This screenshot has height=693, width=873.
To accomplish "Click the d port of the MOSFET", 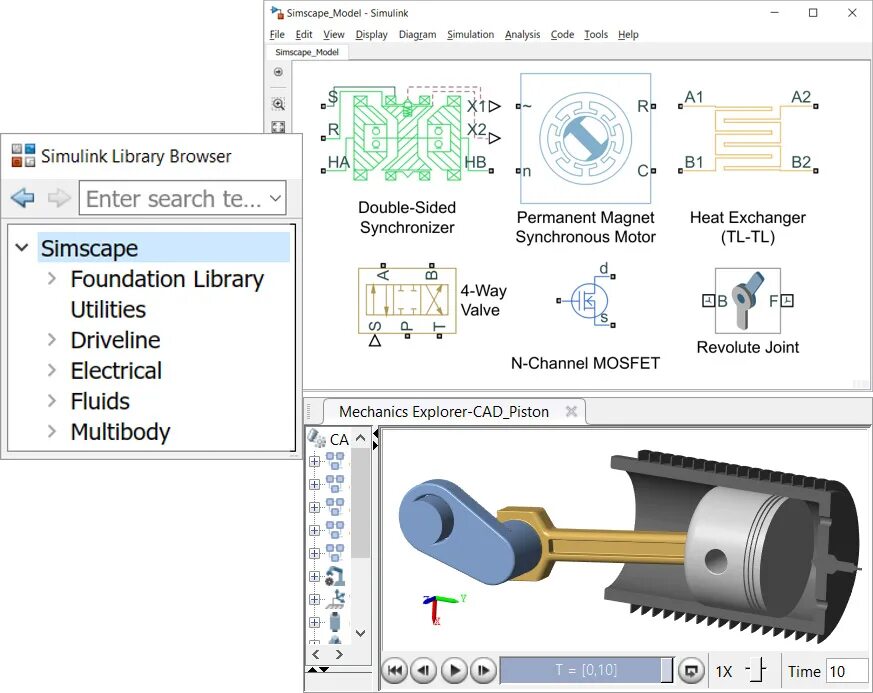I will coord(612,276).
